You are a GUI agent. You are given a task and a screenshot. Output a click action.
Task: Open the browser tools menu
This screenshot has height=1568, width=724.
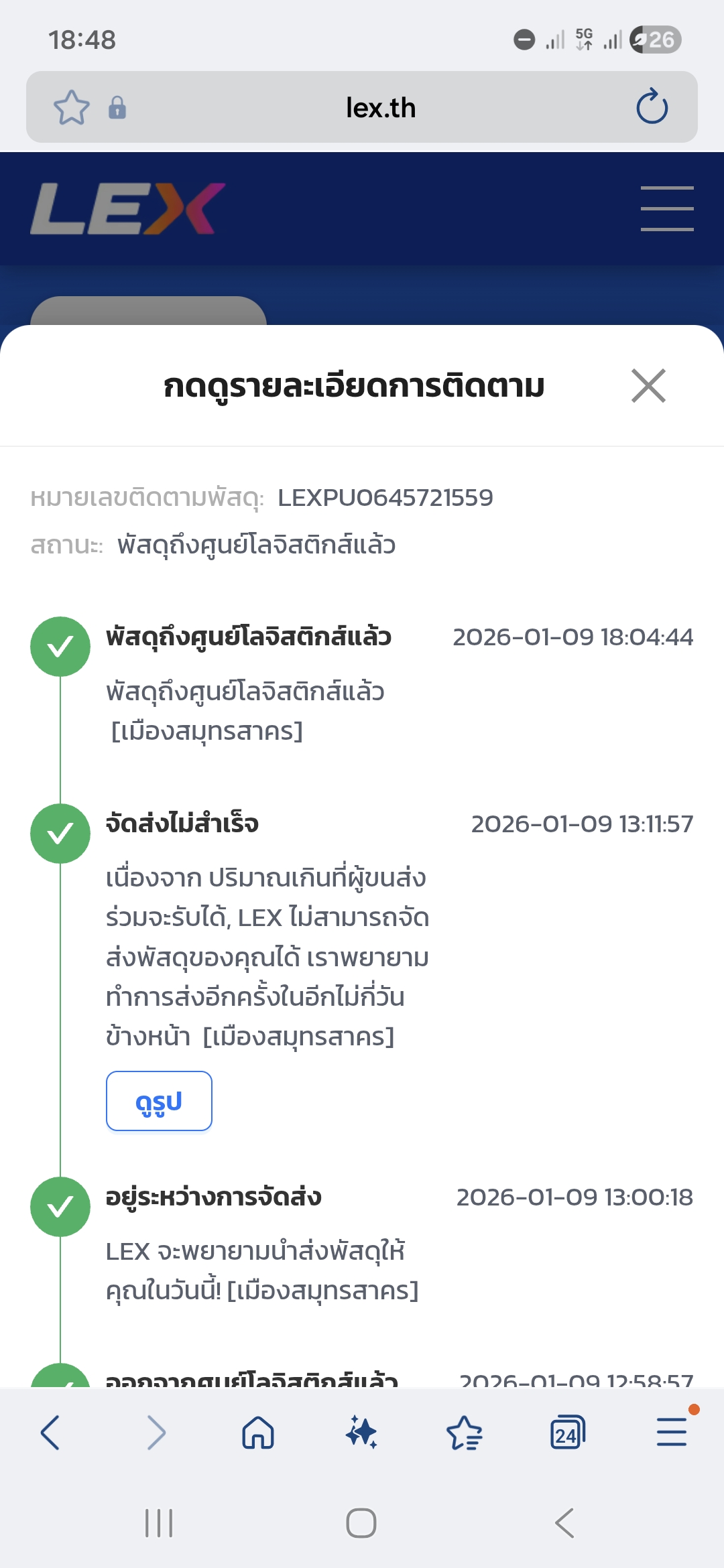point(671,1433)
